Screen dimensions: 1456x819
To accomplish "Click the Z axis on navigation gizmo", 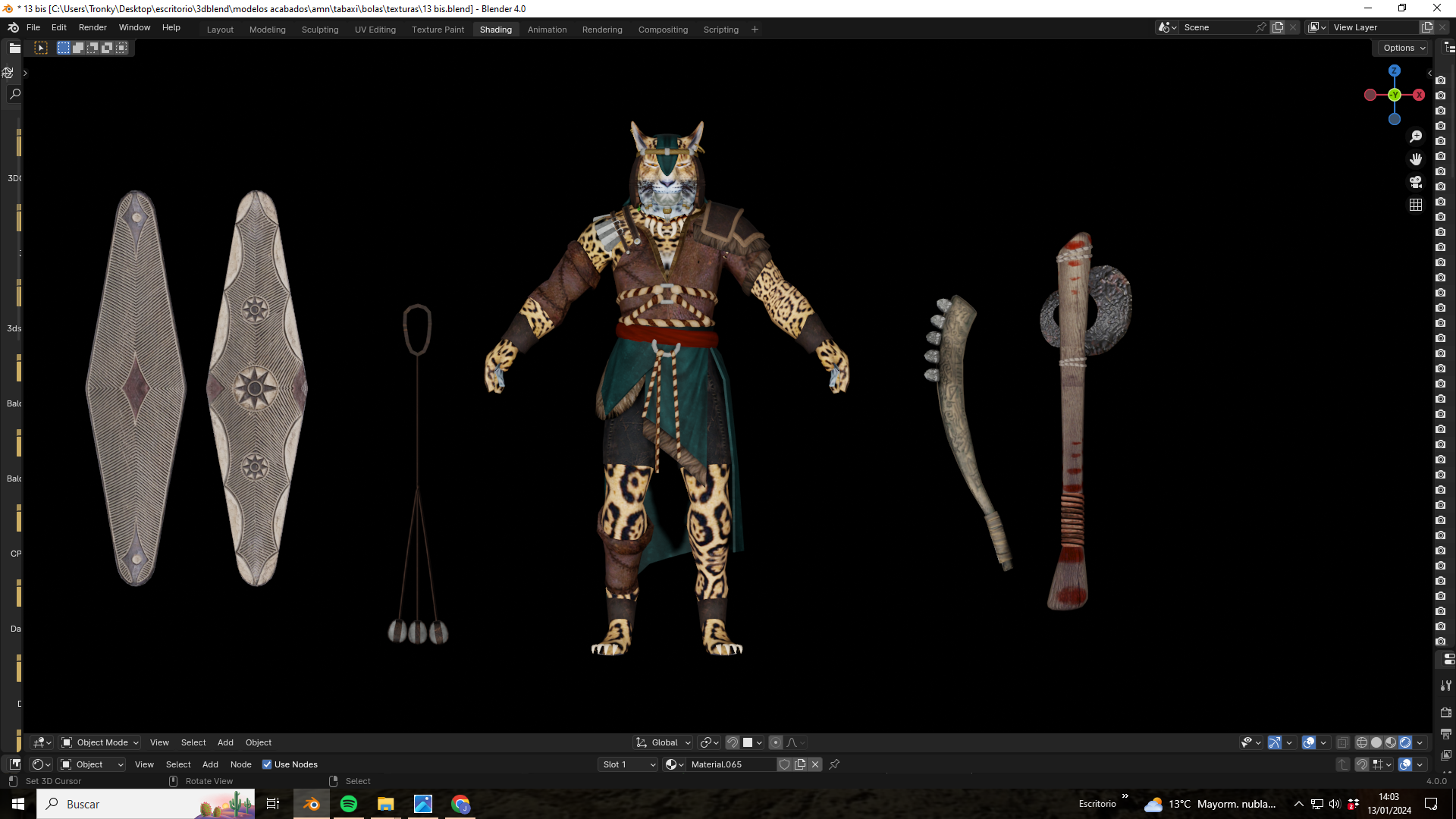I will 1394,71.
